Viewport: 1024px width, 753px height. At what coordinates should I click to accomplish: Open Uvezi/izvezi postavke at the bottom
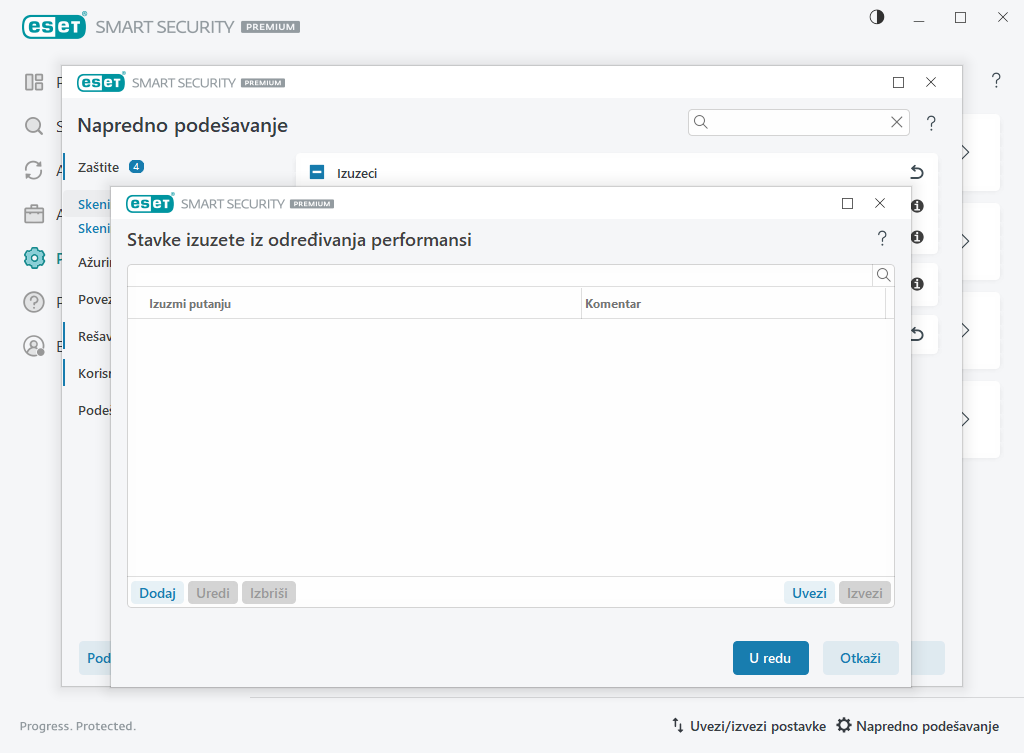pyautogui.click(x=748, y=726)
